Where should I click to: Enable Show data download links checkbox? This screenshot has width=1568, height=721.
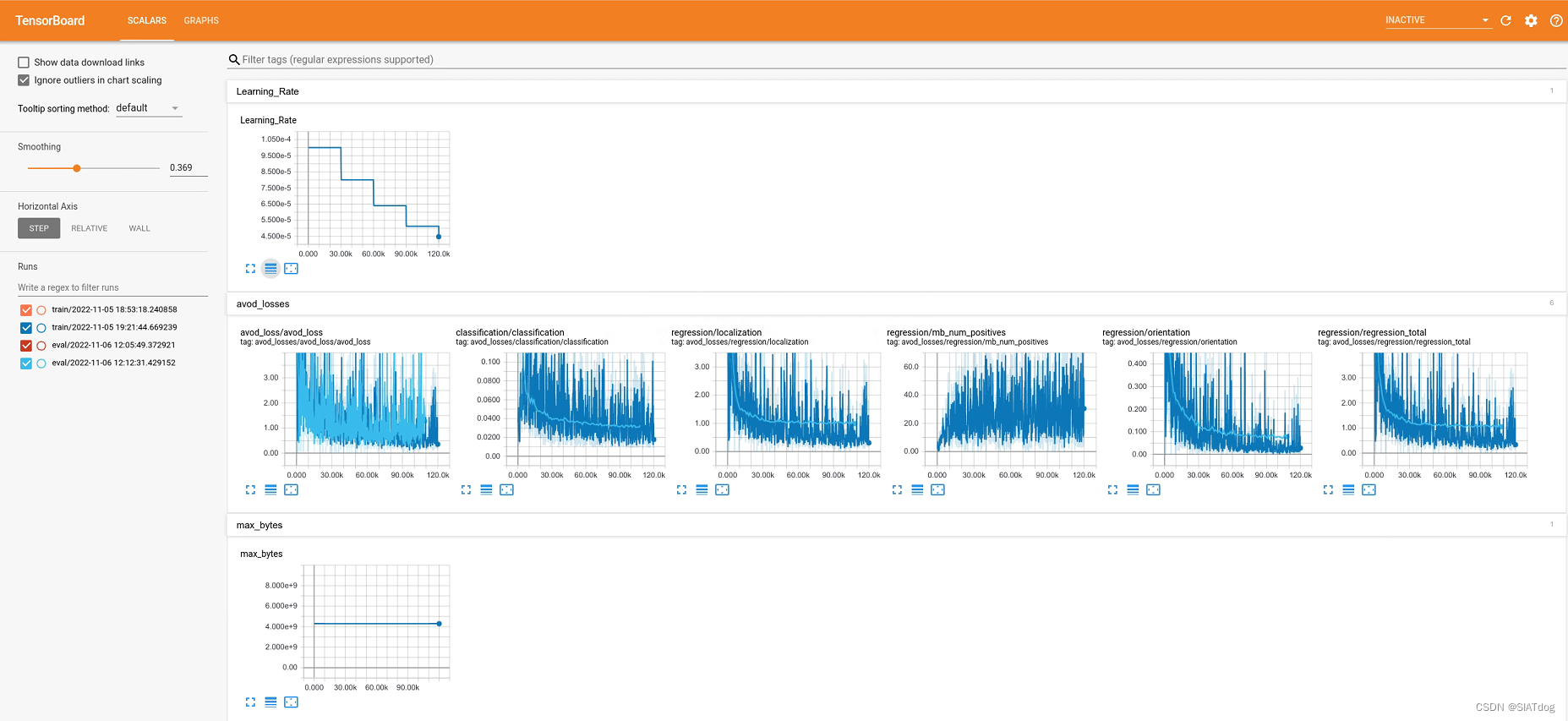click(24, 63)
